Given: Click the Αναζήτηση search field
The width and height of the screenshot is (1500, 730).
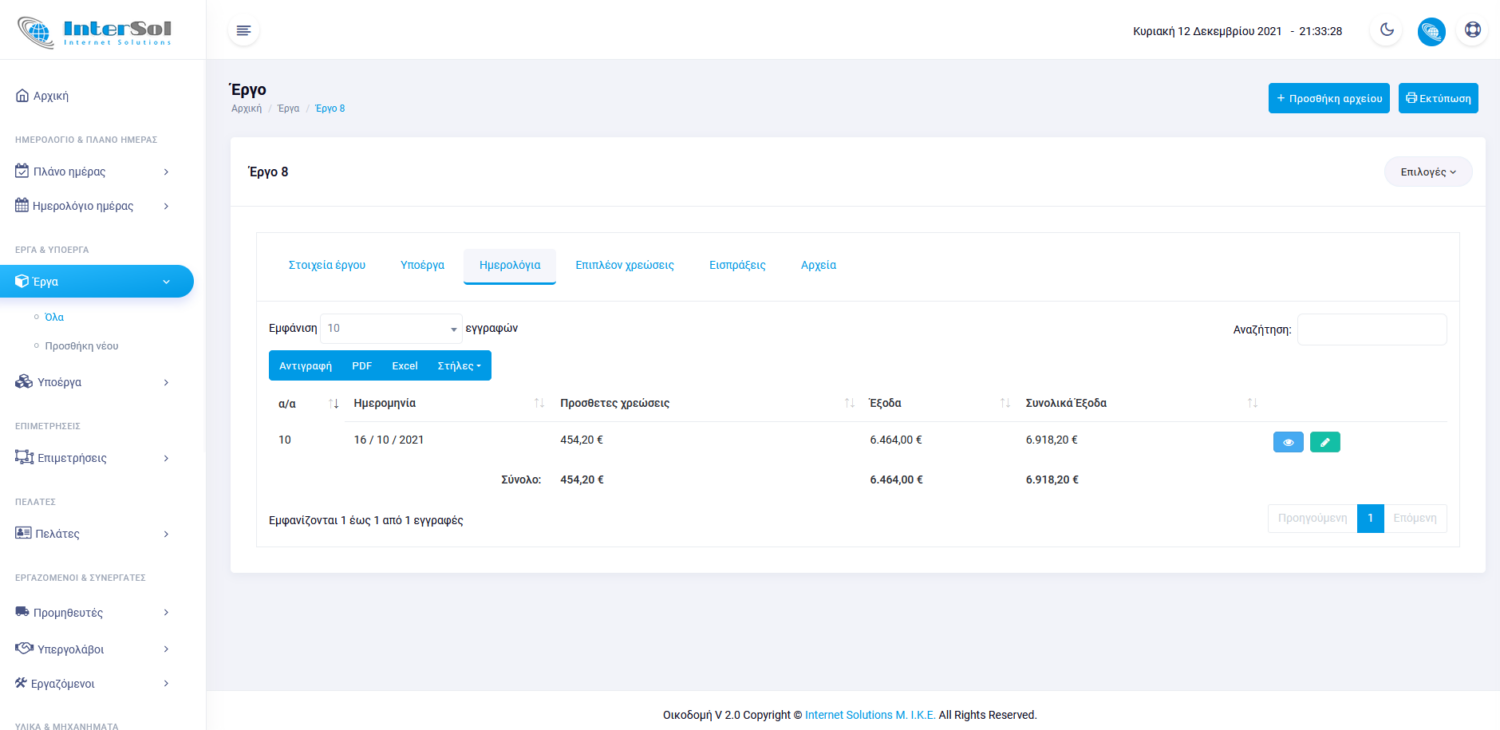Looking at the screenshot, I should (x=1371, y=329).
